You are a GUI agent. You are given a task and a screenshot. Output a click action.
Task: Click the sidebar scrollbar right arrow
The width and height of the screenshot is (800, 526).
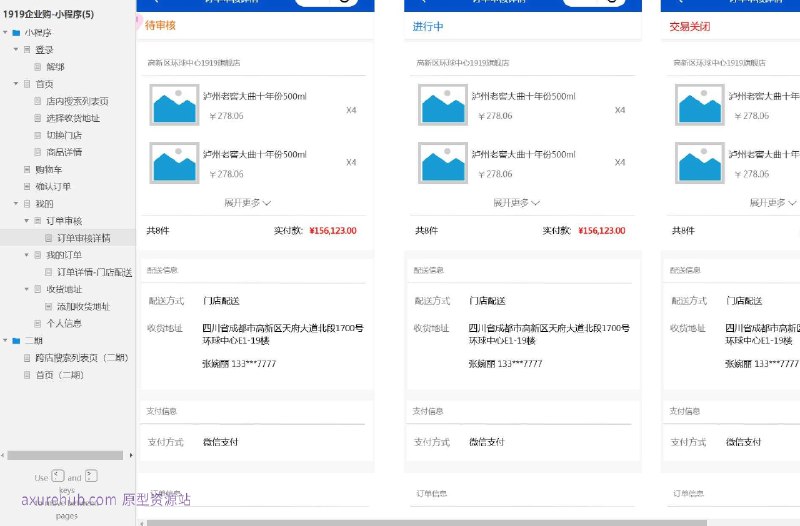click(131, 455)
